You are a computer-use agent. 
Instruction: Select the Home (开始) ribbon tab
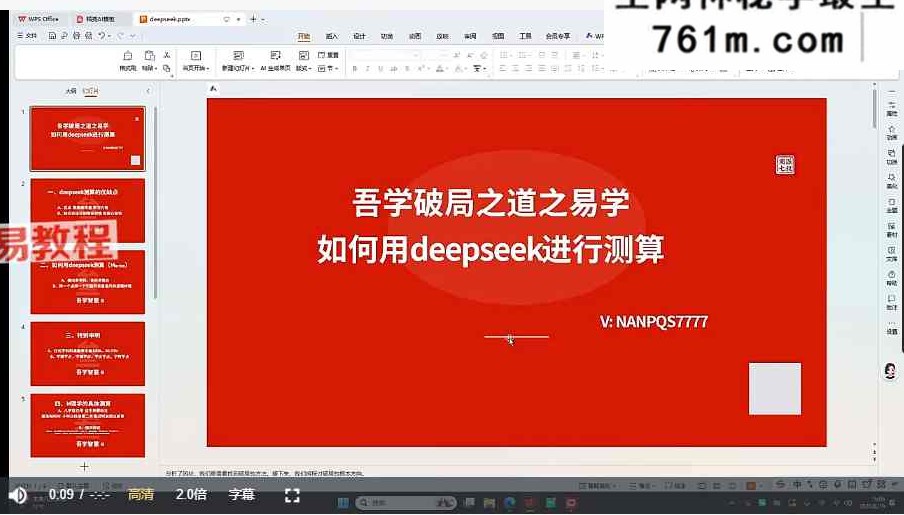304,36
